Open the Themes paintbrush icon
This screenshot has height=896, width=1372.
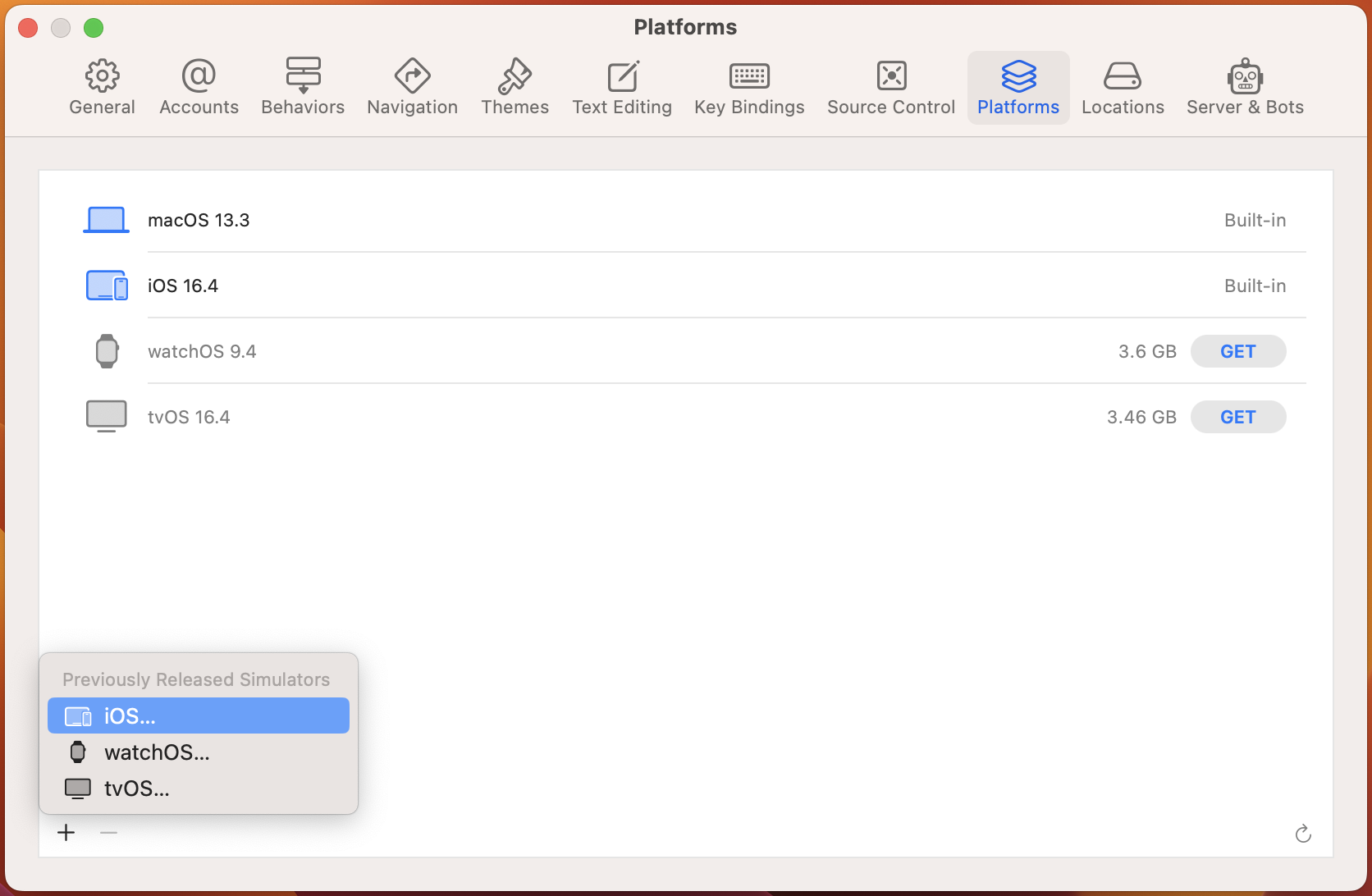[514, 76]
